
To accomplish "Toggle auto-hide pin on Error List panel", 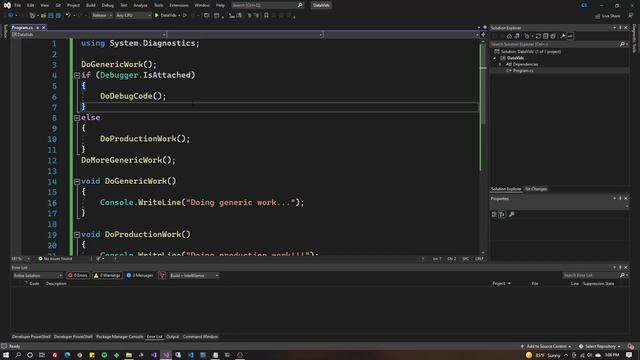I will pyautogui.click(x=620, y=267).
